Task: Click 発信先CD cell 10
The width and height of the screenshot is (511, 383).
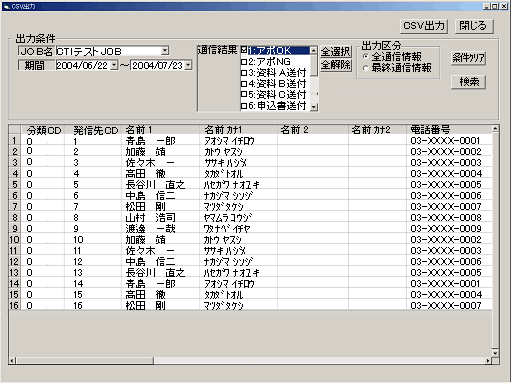Action: (94, 239)
